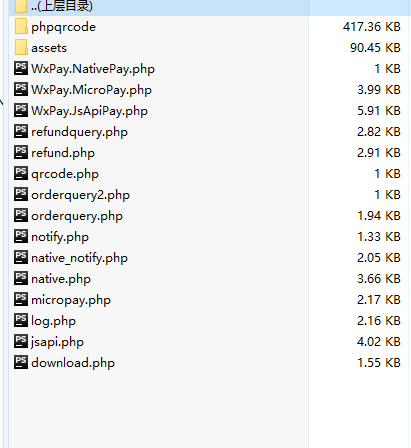
Task: Select the native.php file name
Action: 61,279
